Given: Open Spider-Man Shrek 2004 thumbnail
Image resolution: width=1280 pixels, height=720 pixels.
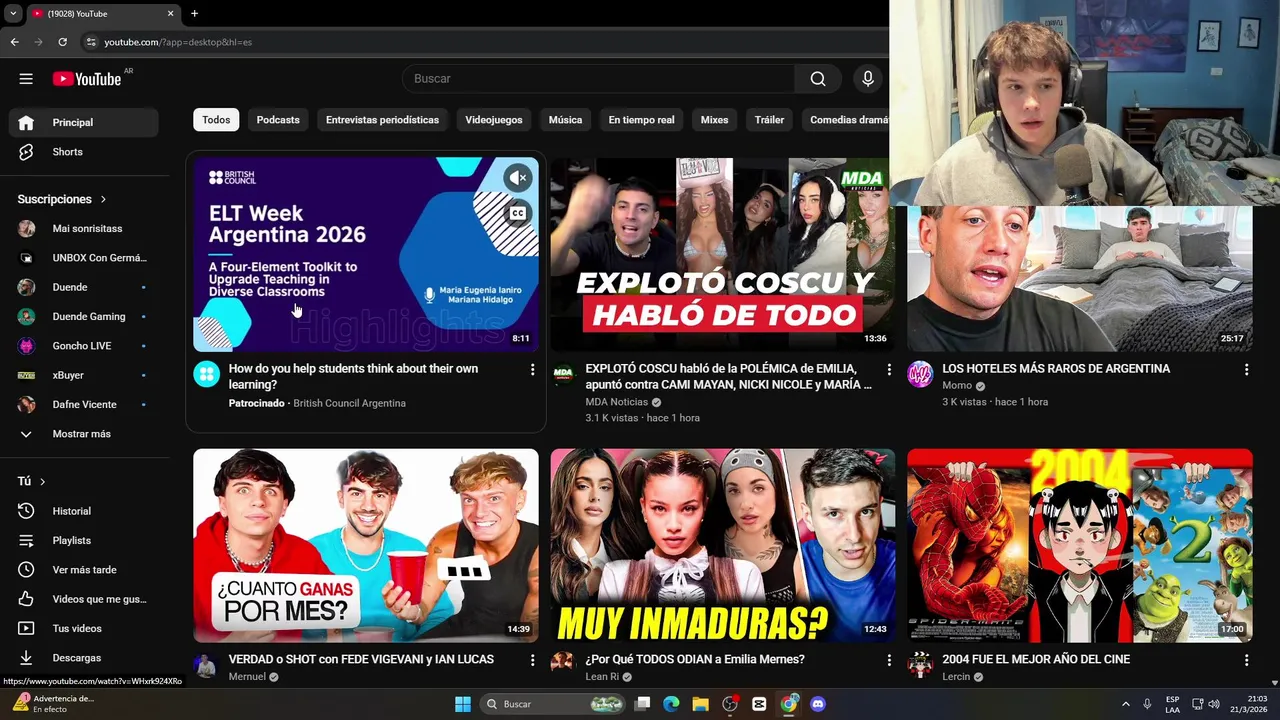Looking at the screenshot, I should 1079,545.
